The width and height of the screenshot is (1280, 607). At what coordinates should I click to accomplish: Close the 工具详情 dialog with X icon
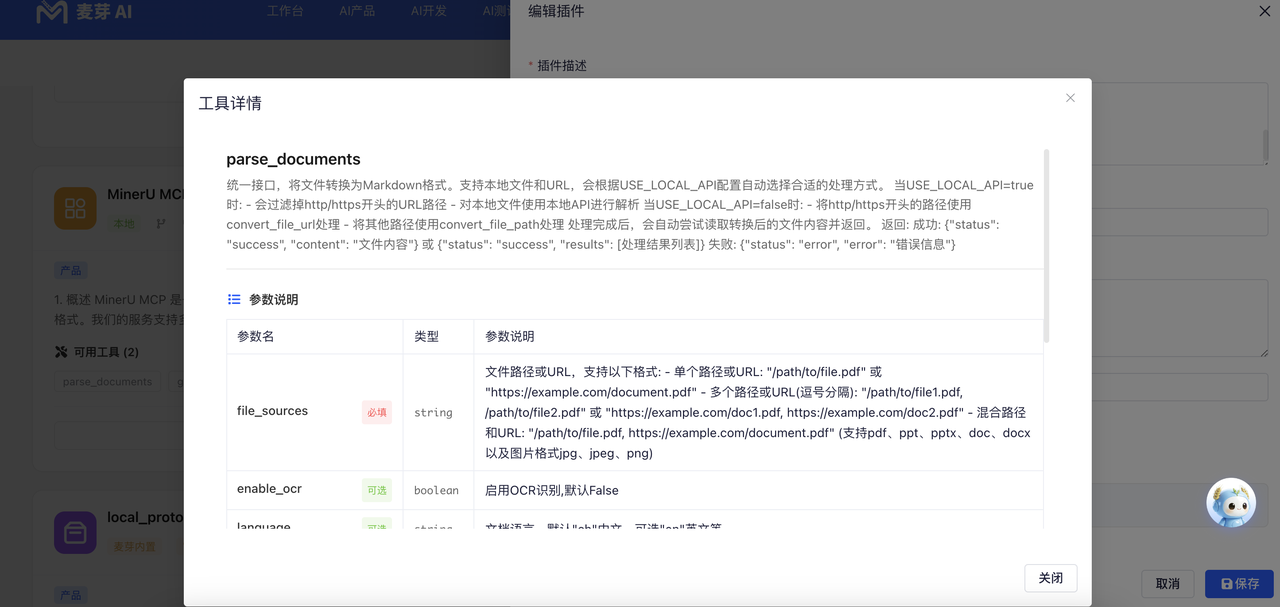[x=1070, y=98]
